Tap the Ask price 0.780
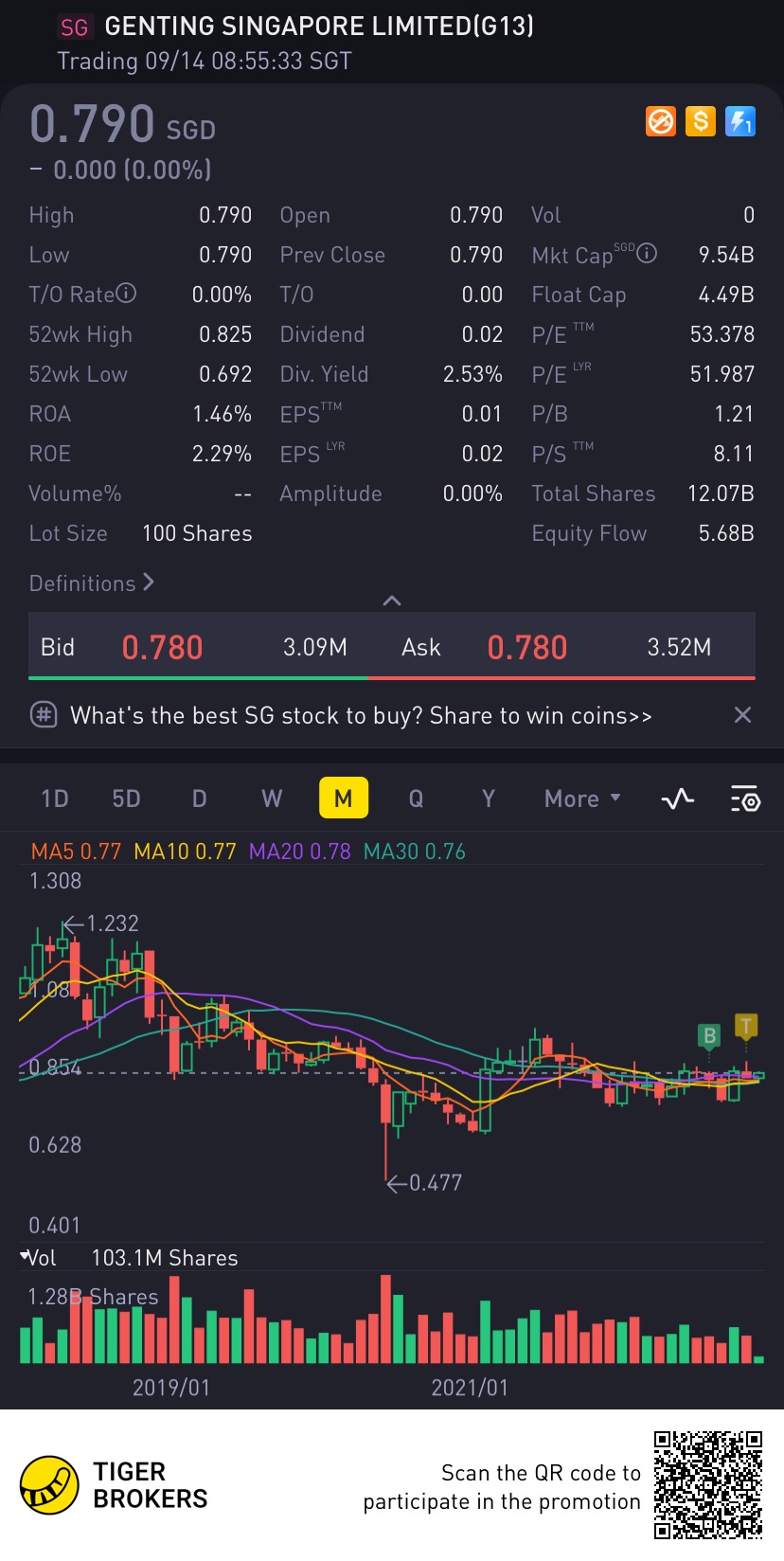 coord(526,648)
